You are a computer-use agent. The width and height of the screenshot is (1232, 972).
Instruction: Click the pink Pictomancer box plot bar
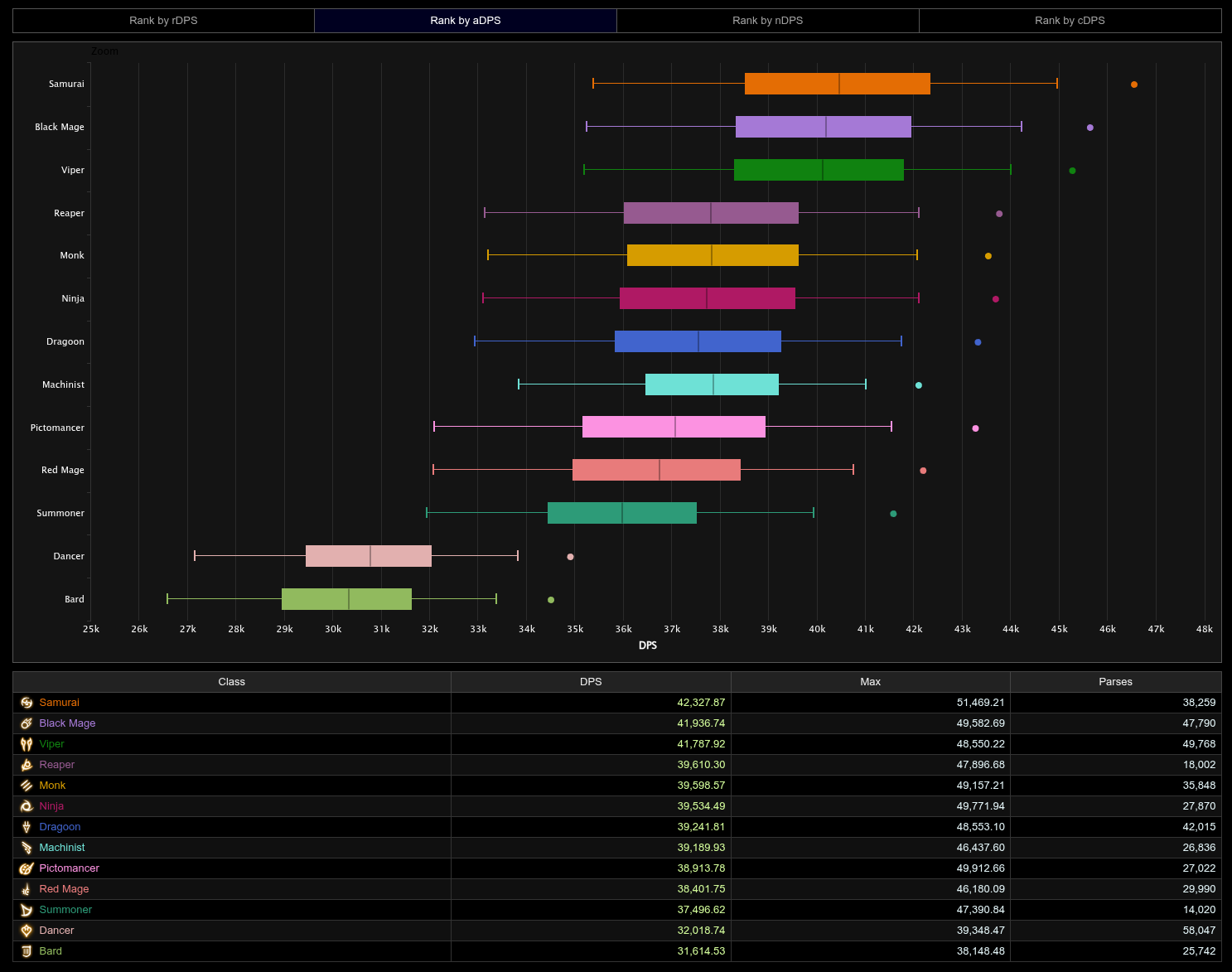click(674, 427)
